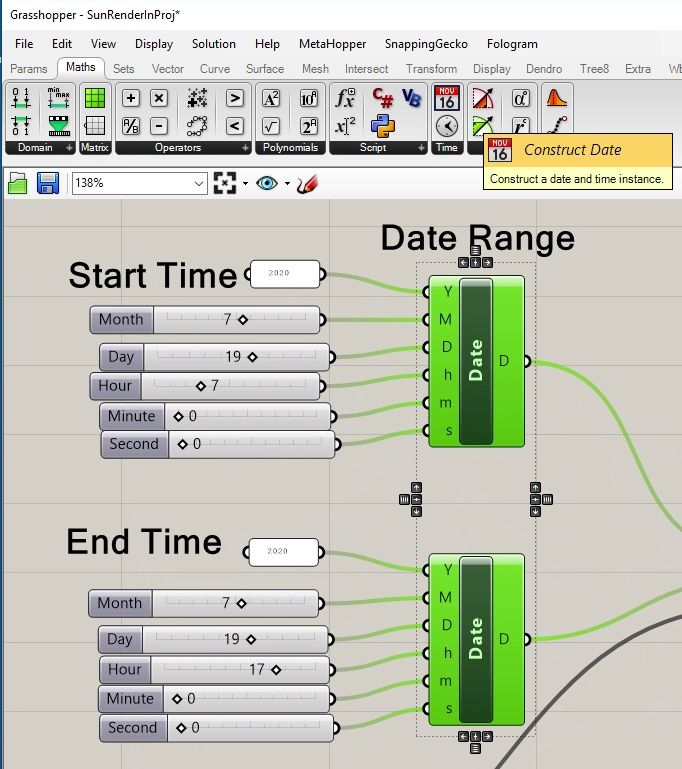This screenshot has height=769, width=682.
Task: Select the Smaller Than operator icon
Action: pos(235,126)
